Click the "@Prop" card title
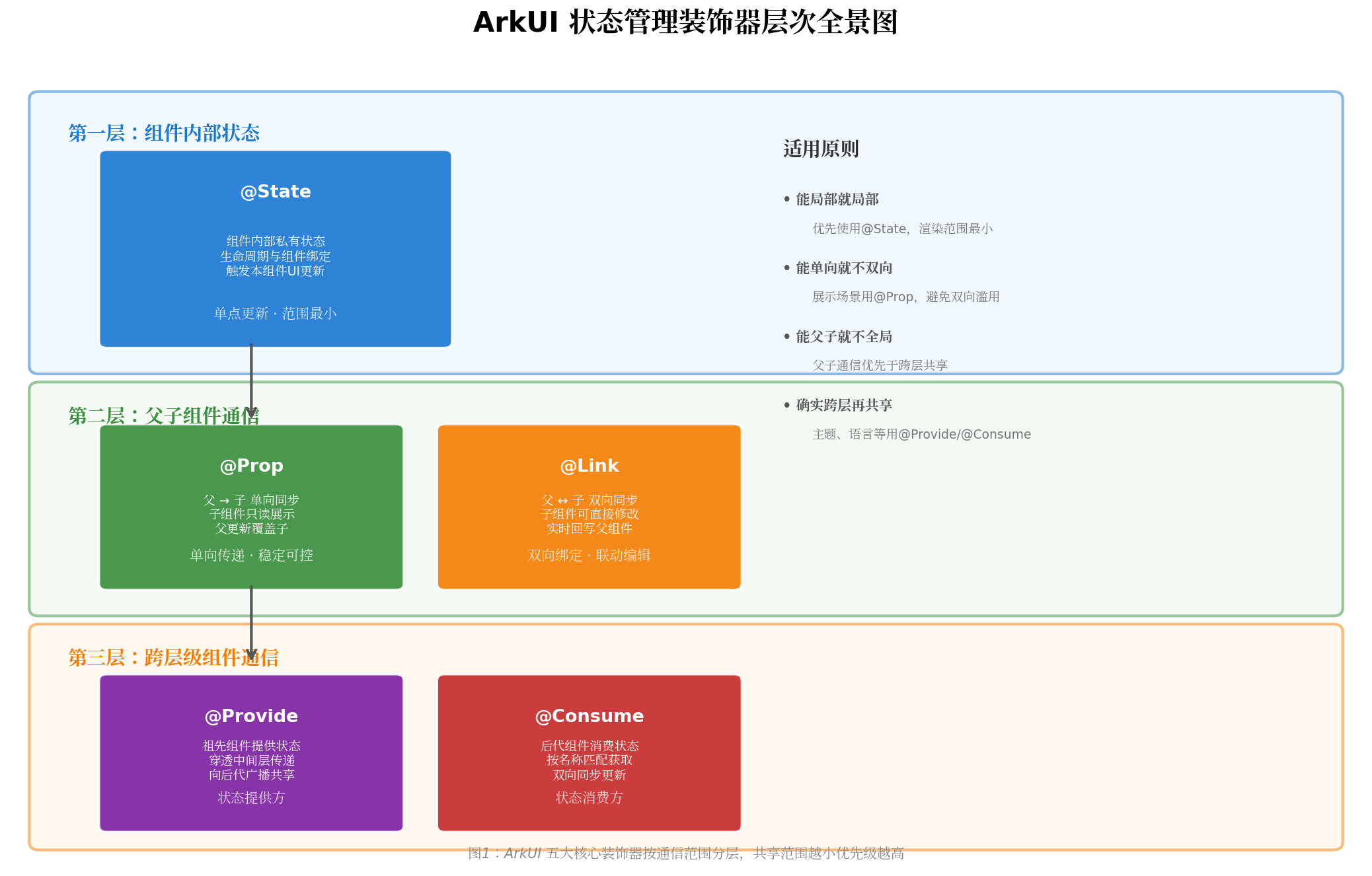This screenshot has width=1372, height=876. (251, 466)
